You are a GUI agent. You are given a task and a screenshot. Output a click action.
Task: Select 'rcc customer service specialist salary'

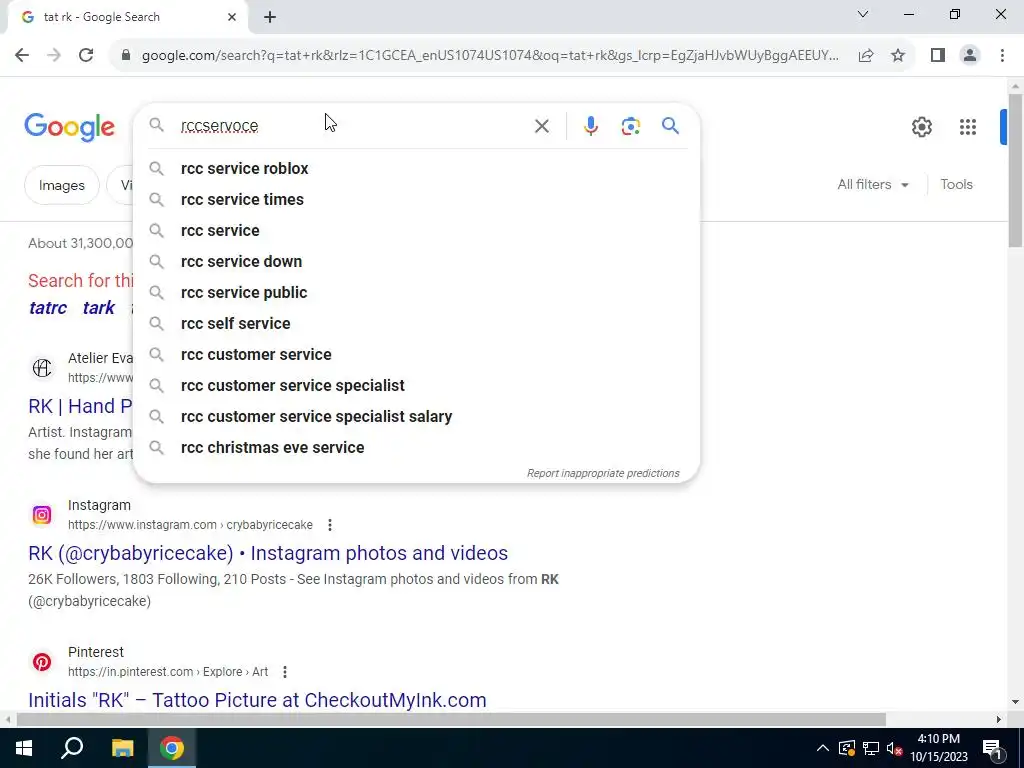(416, 417)
